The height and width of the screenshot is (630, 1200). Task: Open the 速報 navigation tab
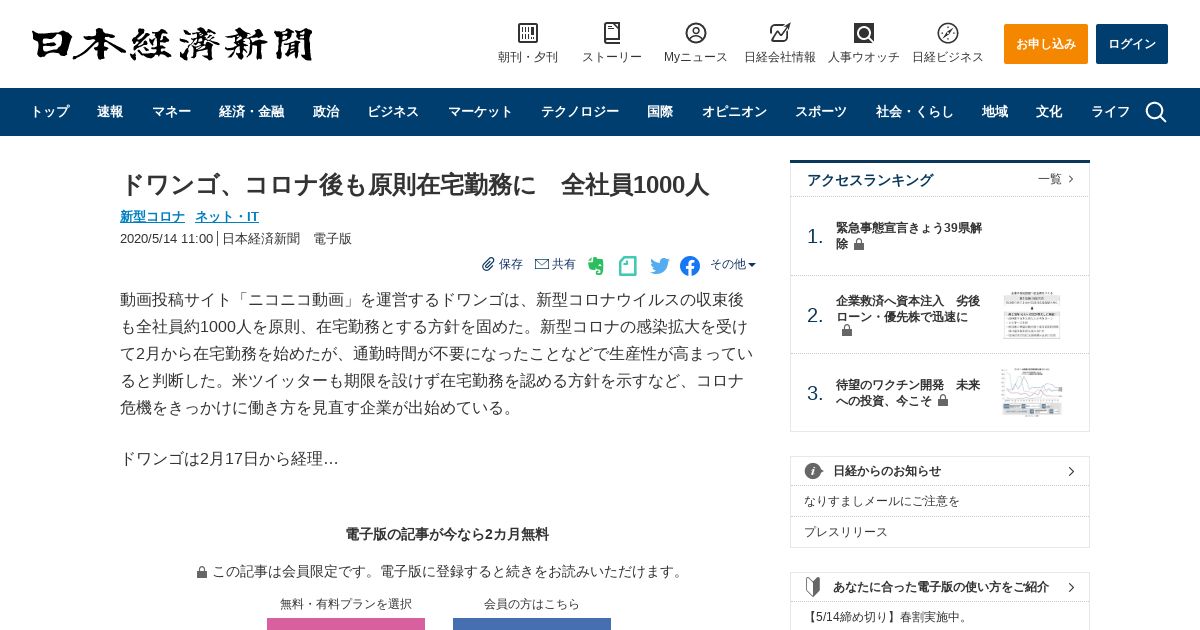coord(110,112)
